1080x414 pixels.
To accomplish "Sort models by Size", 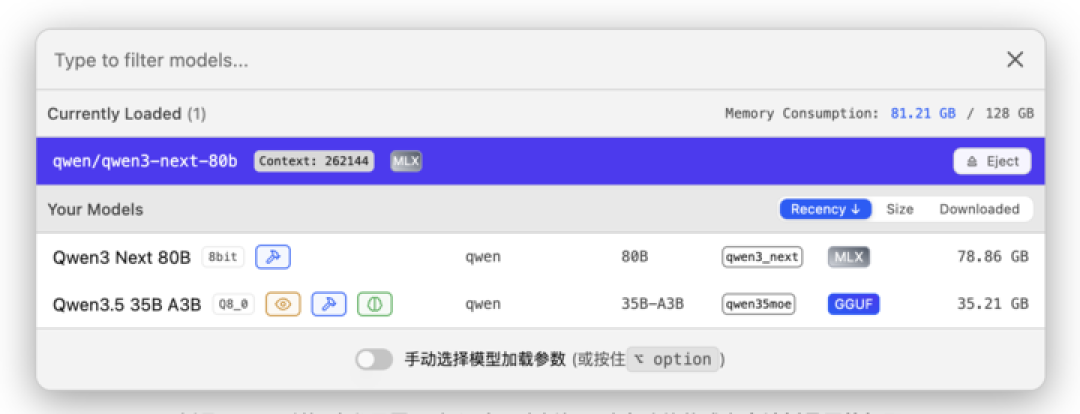I will pos(900,209).
